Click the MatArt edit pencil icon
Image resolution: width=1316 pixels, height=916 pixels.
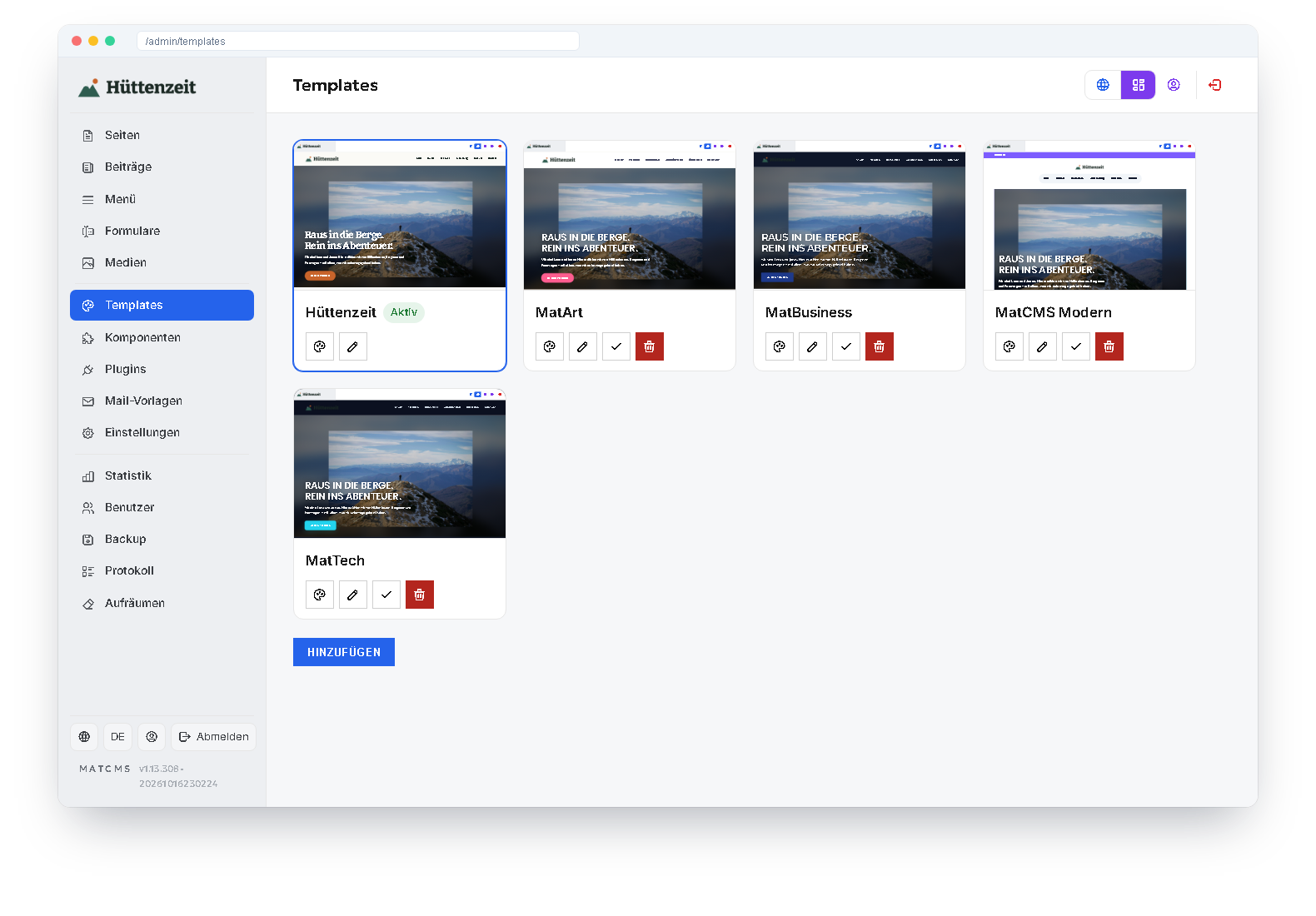click(x=583, y=346)
